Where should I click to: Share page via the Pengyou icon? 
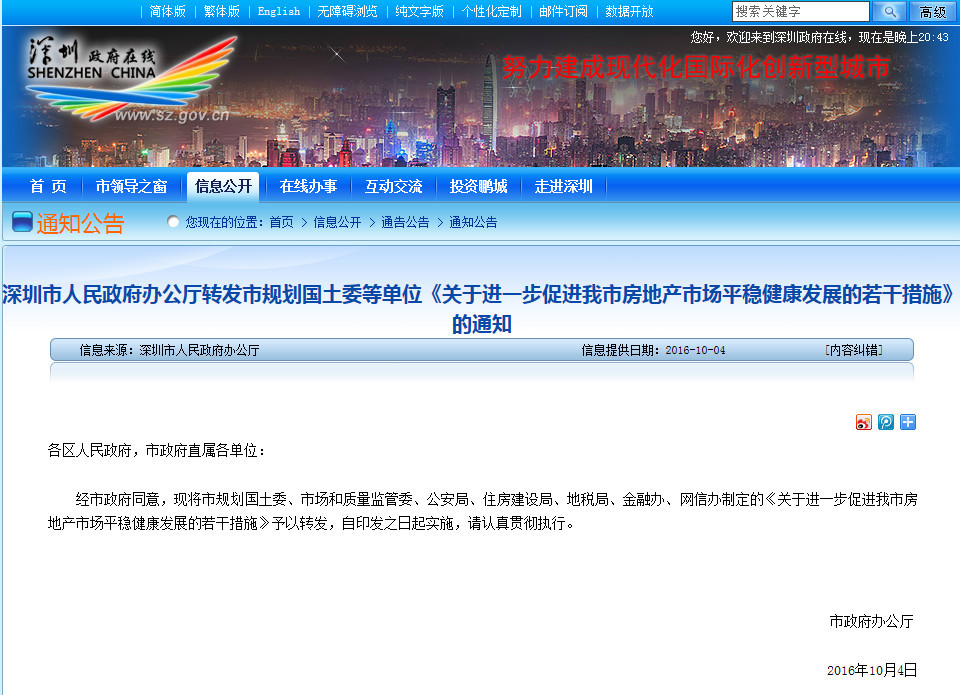pyautogui.click(x=886, y=422)
